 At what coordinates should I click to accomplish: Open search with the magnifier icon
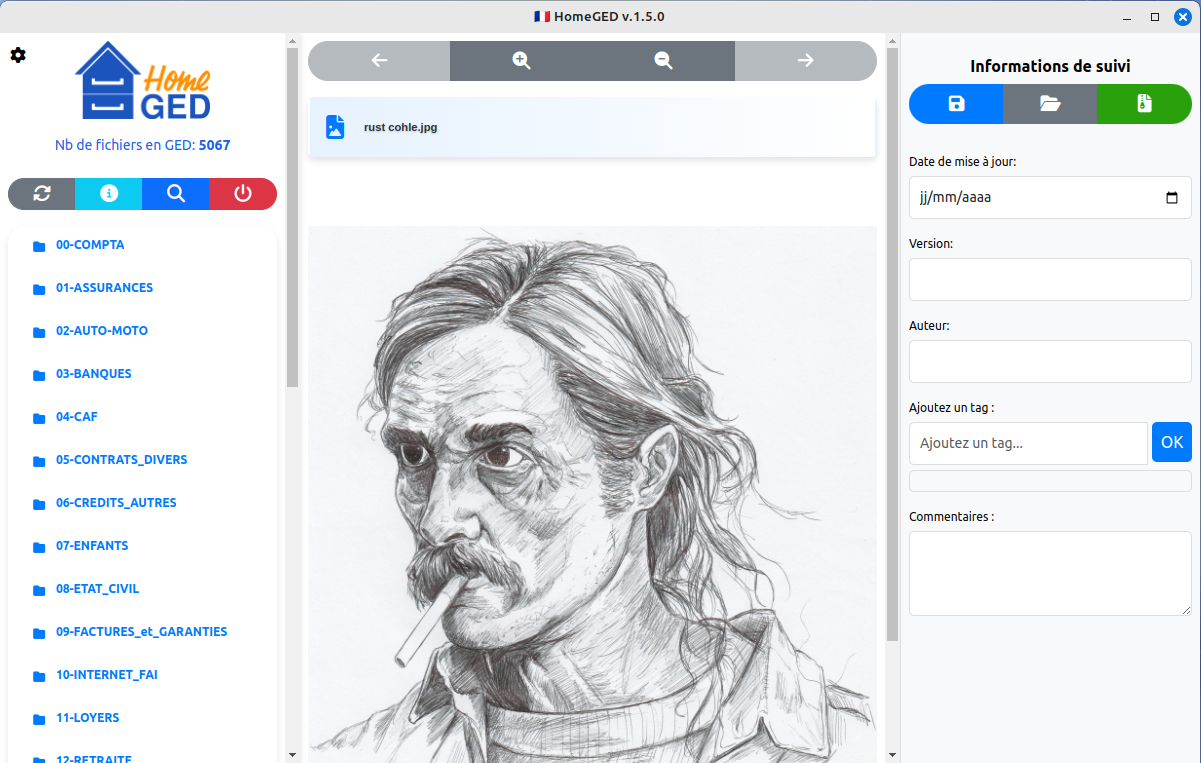tap(176, 194)
